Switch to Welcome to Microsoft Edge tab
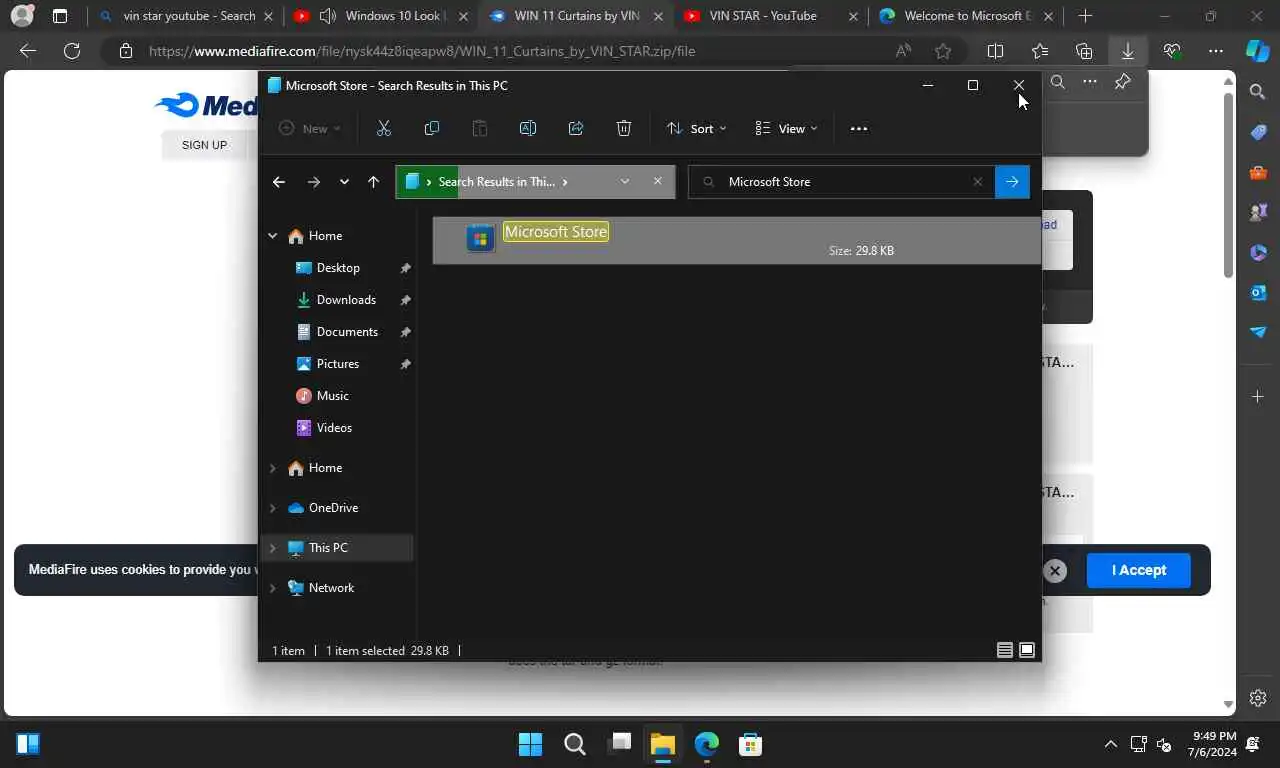Viewport: 1280px width, 768px height. (x=965, y=16)
